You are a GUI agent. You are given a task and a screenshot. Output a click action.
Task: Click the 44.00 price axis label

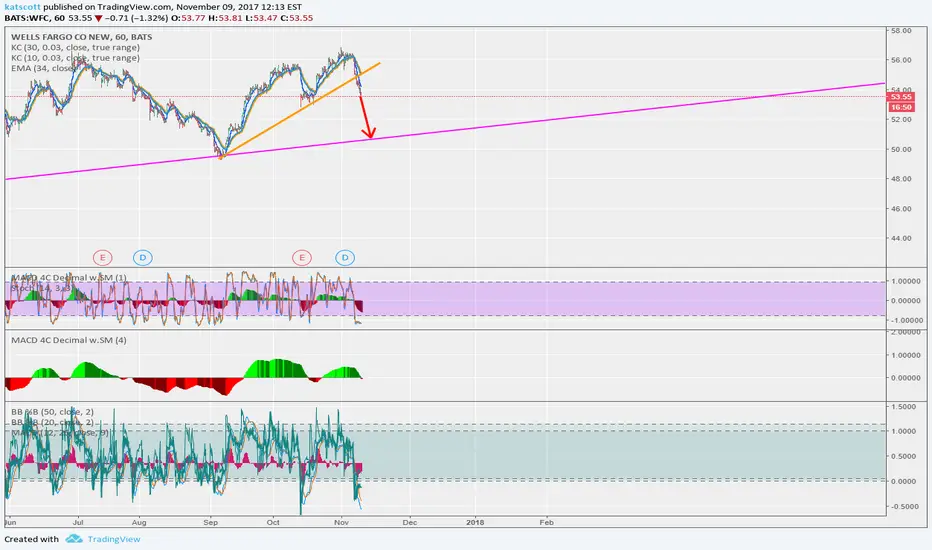(901, 238)
